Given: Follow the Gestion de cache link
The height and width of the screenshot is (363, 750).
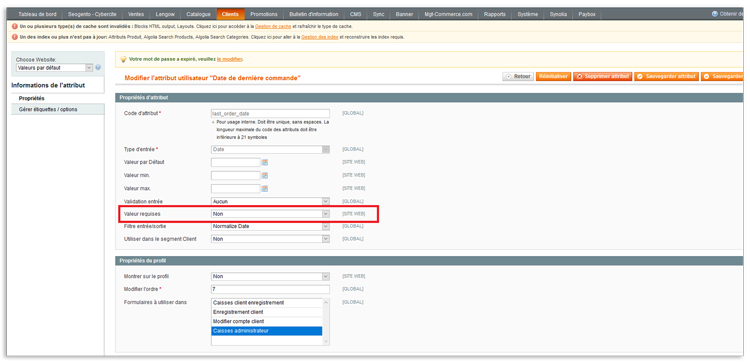Looking at the screenshot, I should tap(273, 26).
